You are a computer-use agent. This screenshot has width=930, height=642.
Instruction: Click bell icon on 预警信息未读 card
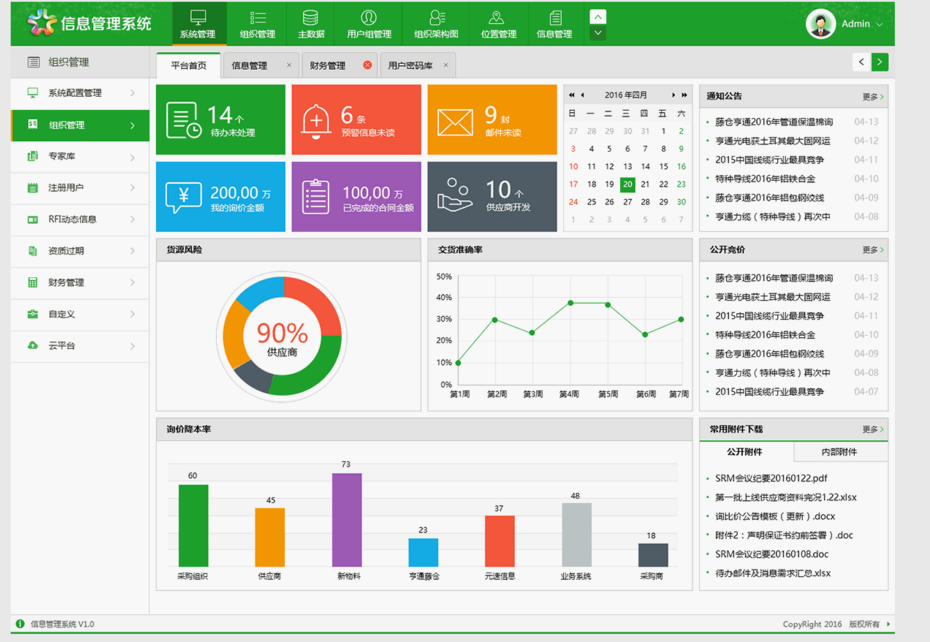click(x=314, y=119)
